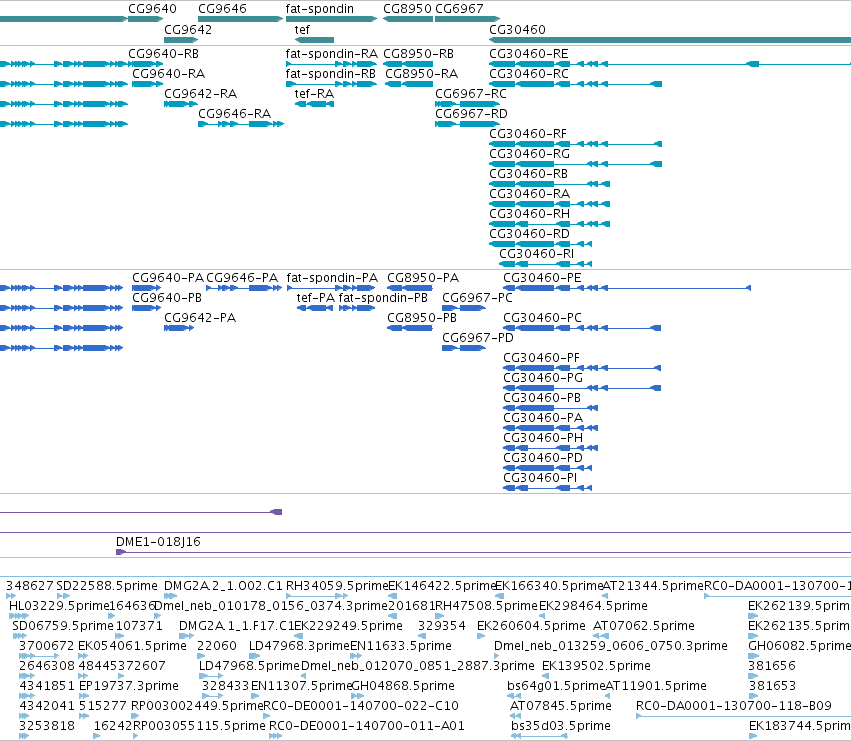The width and height of the screenshot is (851, 741).
Task: Click the CG6967-RD transcript label
Action: pyautogui.click(x=472, y=114)
